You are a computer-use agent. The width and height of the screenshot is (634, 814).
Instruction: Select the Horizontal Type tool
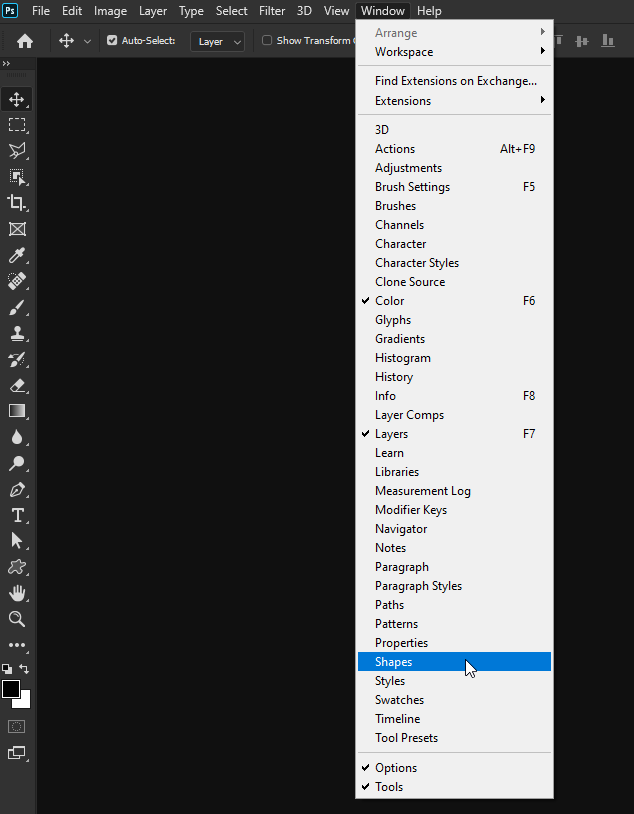(x=17, y=515)
